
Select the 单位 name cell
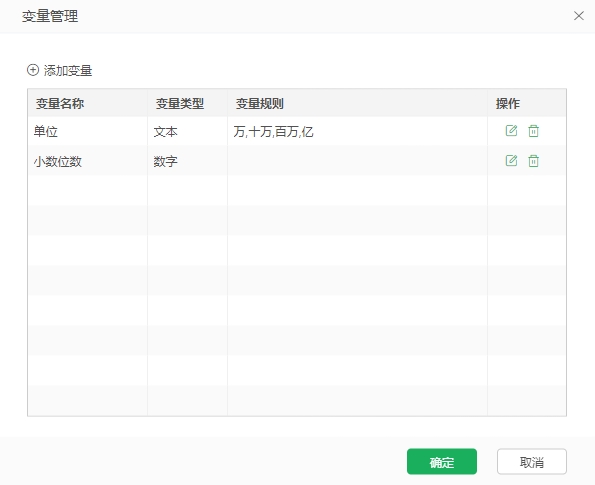pyautogui.click(x=88, y=131)
